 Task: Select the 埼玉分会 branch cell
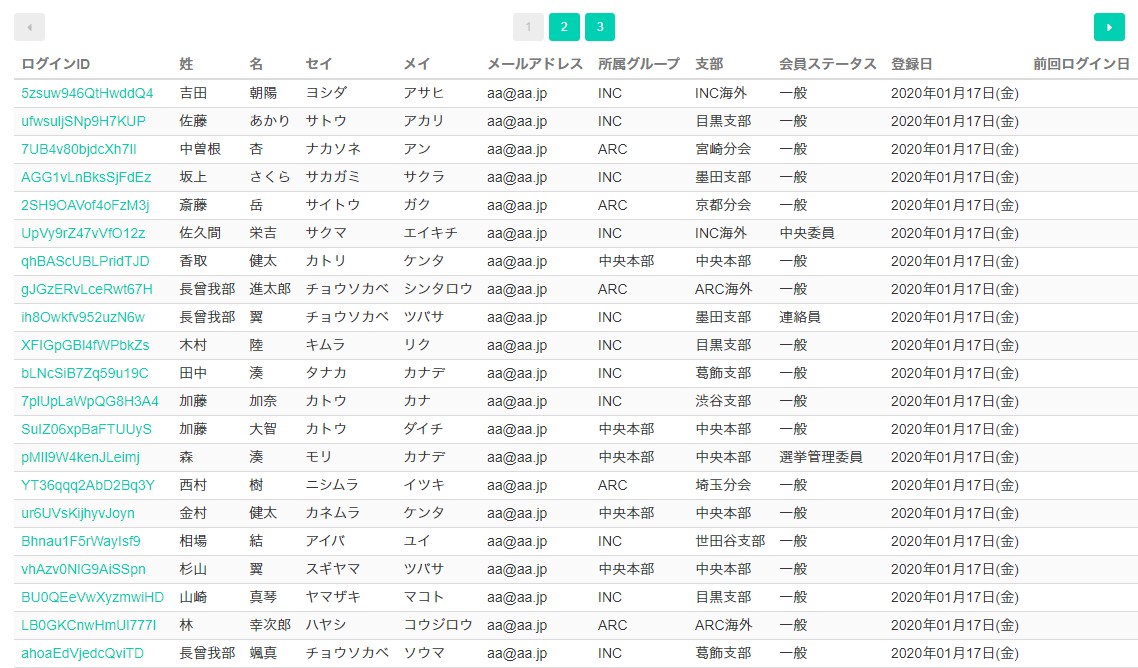click(x=723, y=485)
